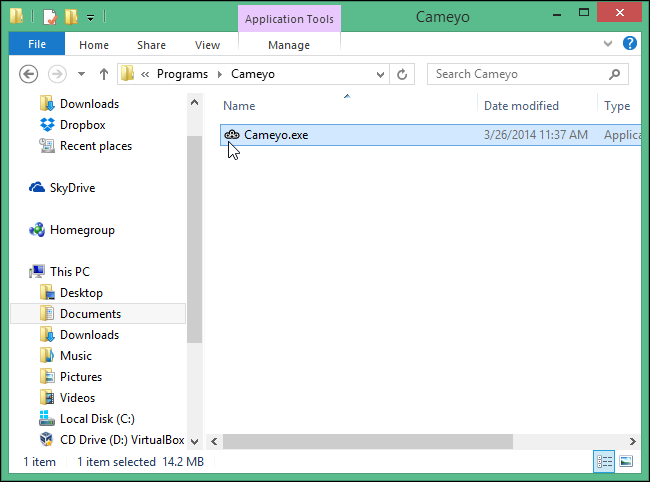Click the Local Disk drive icon
The height and width of the screenshot is (482, 650).
47,418
